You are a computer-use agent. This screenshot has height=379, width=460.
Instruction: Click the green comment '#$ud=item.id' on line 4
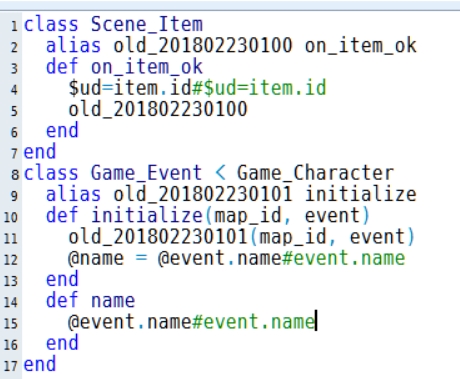[259, 88]
